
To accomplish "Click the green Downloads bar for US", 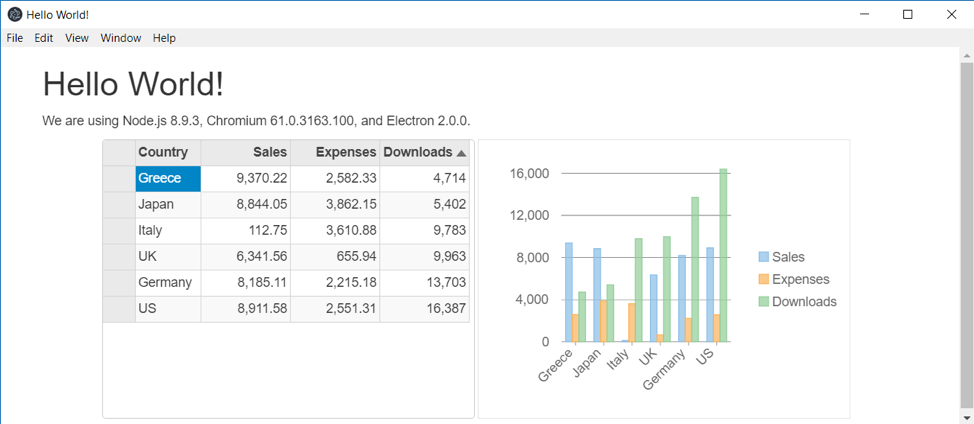I will pos(723,255).
